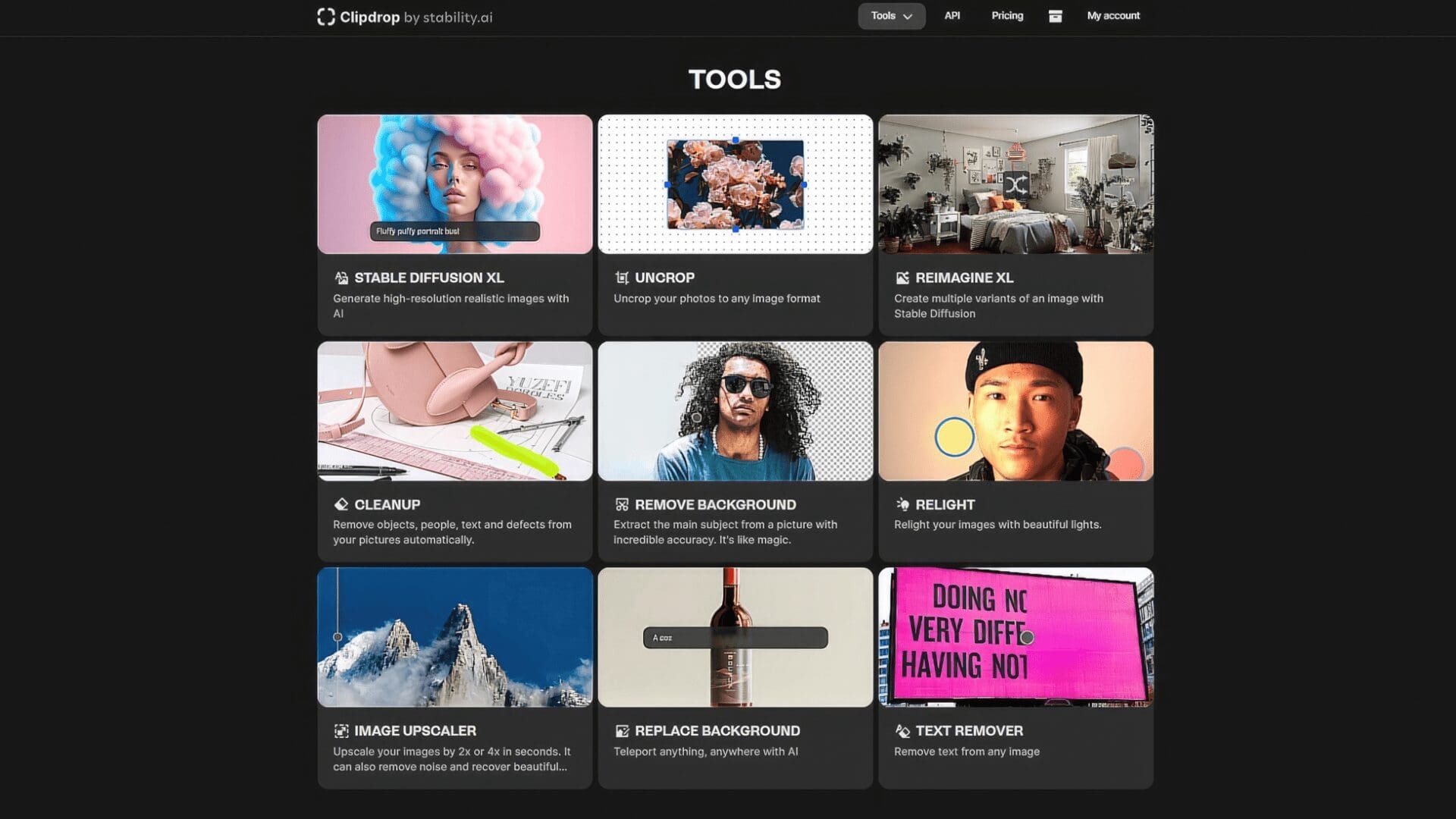Open My account
The image size is (1456, 819).
(1112, 16)
